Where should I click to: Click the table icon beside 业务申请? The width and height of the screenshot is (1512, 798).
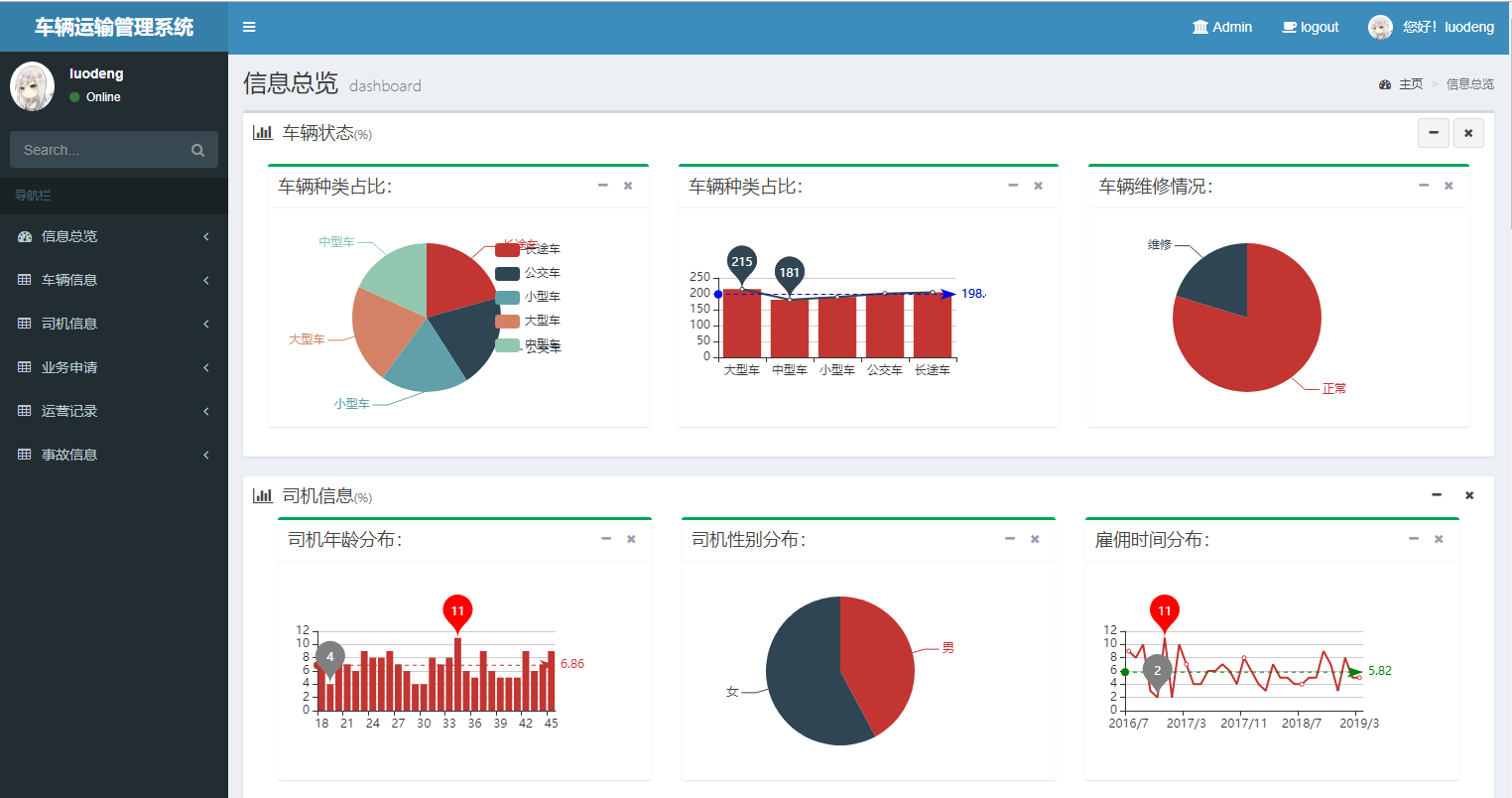coord(25,367)
